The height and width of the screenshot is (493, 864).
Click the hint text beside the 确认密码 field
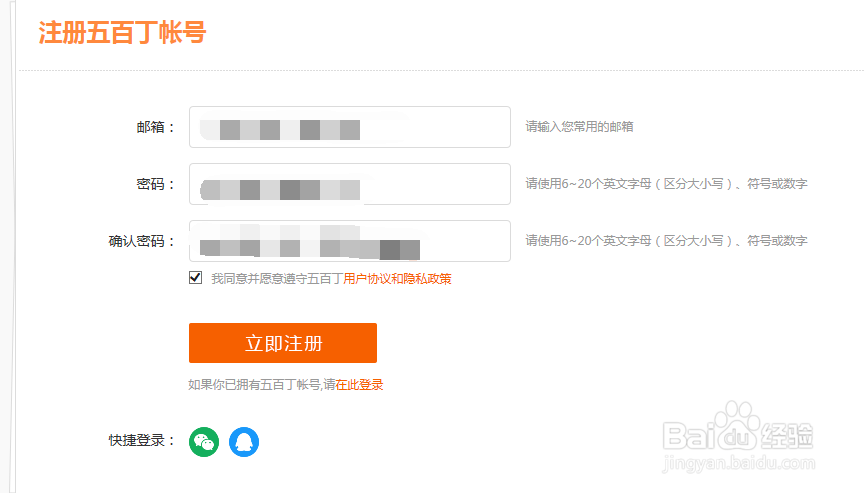666,241
